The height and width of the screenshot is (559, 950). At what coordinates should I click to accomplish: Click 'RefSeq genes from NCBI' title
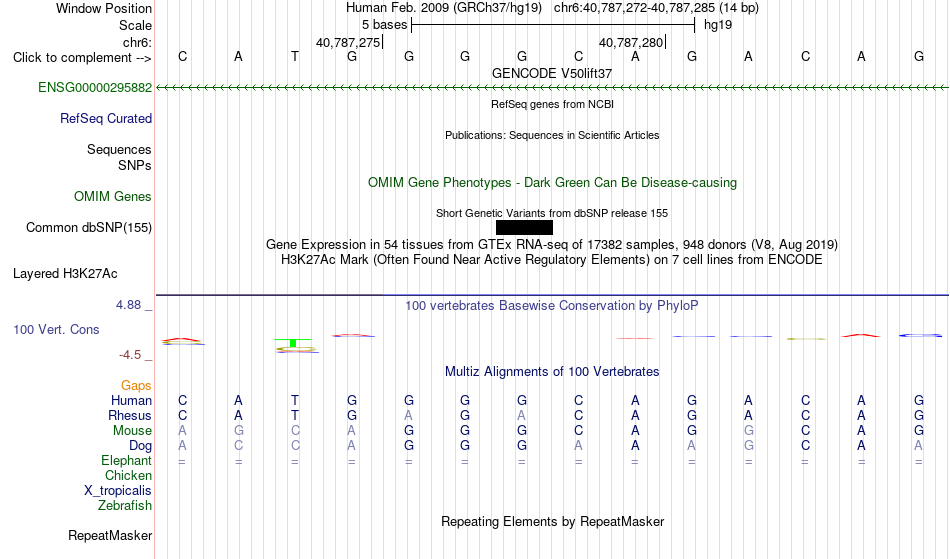(552, 104)
